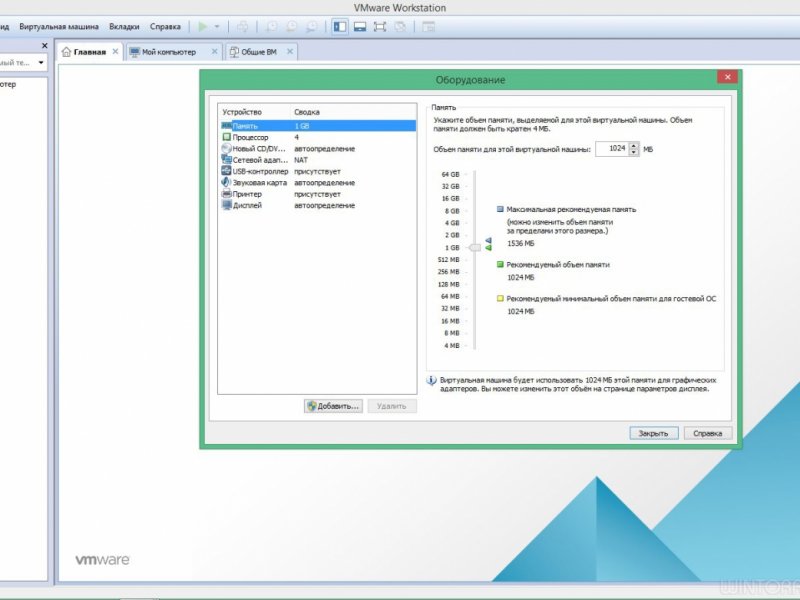Click the Добавить... button

point(334,406)
